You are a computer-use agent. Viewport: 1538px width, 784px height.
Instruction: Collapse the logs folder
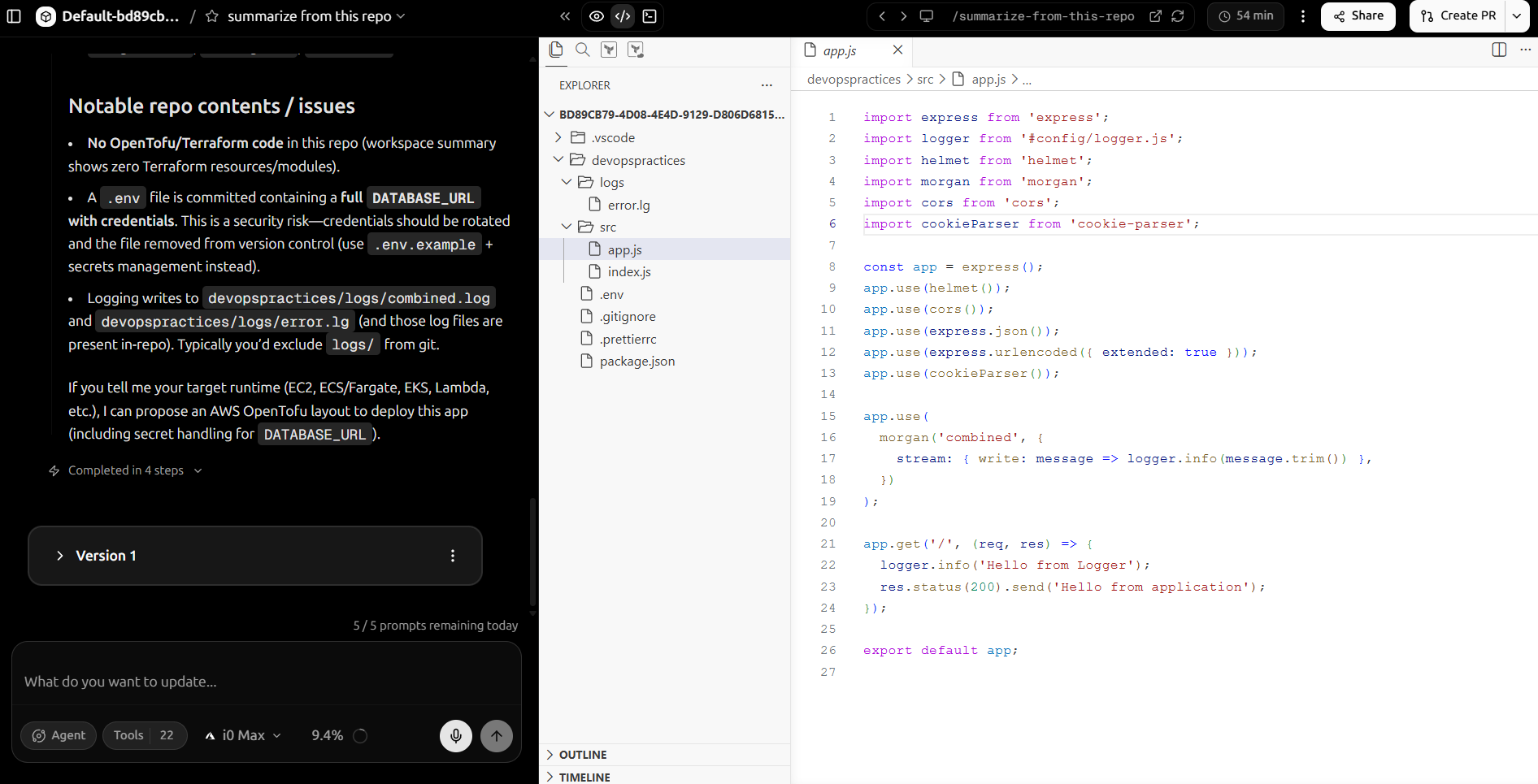(665, 182)
